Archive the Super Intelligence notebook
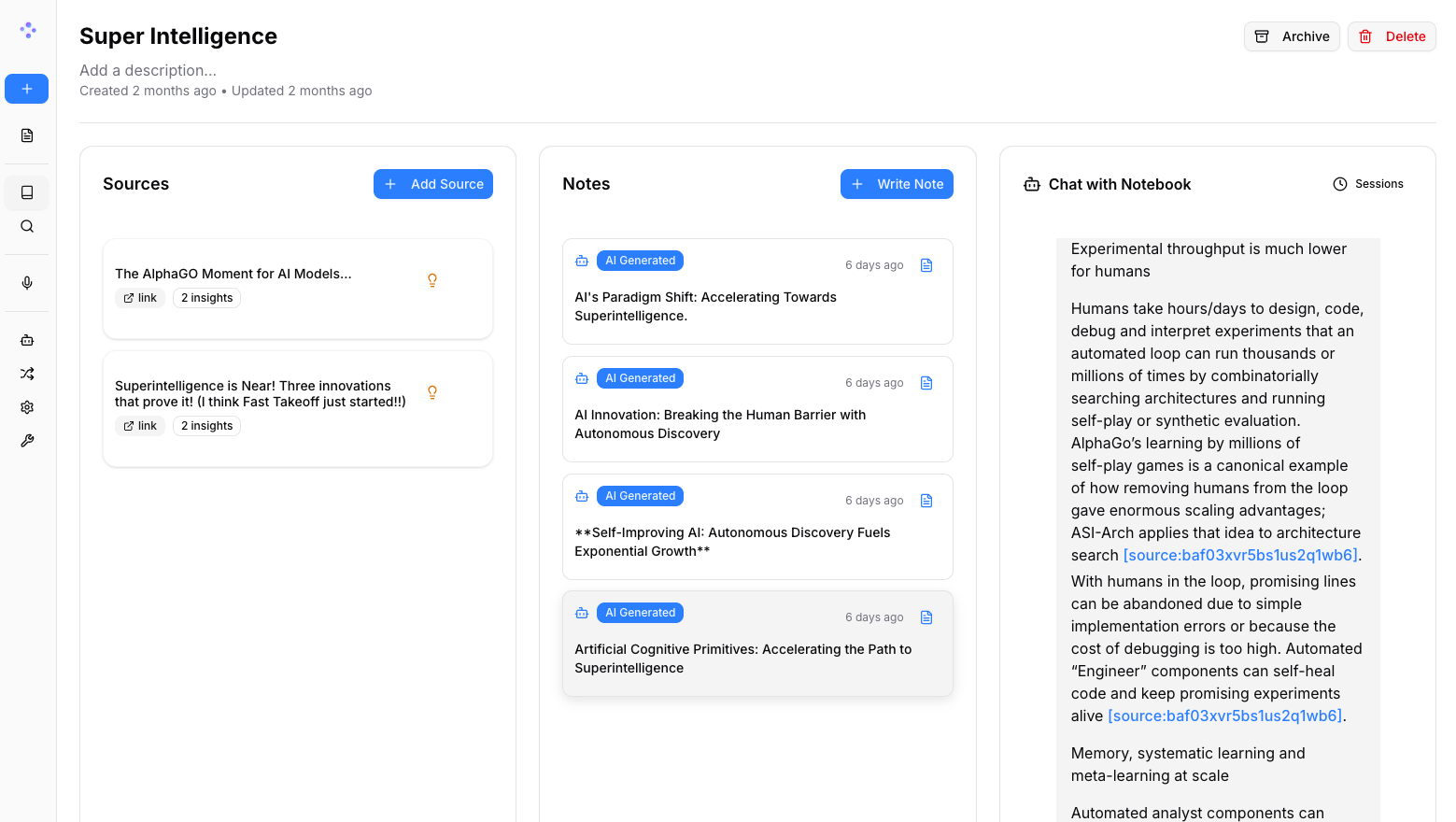Screen dimensions: 1456x822 coord(1292,36)
